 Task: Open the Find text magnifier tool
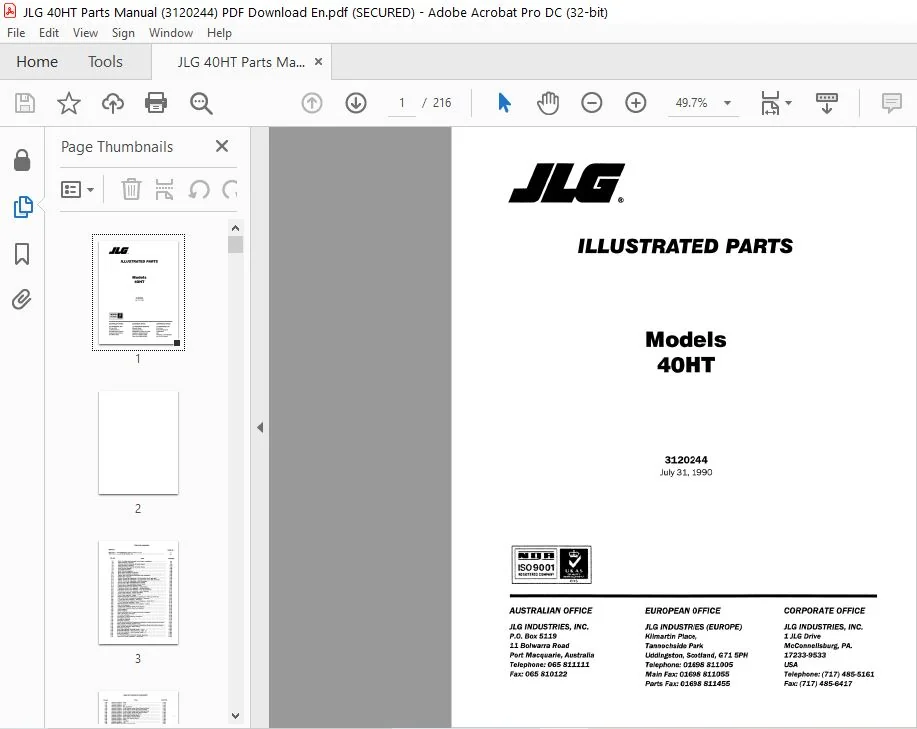(x=201, y=103)
